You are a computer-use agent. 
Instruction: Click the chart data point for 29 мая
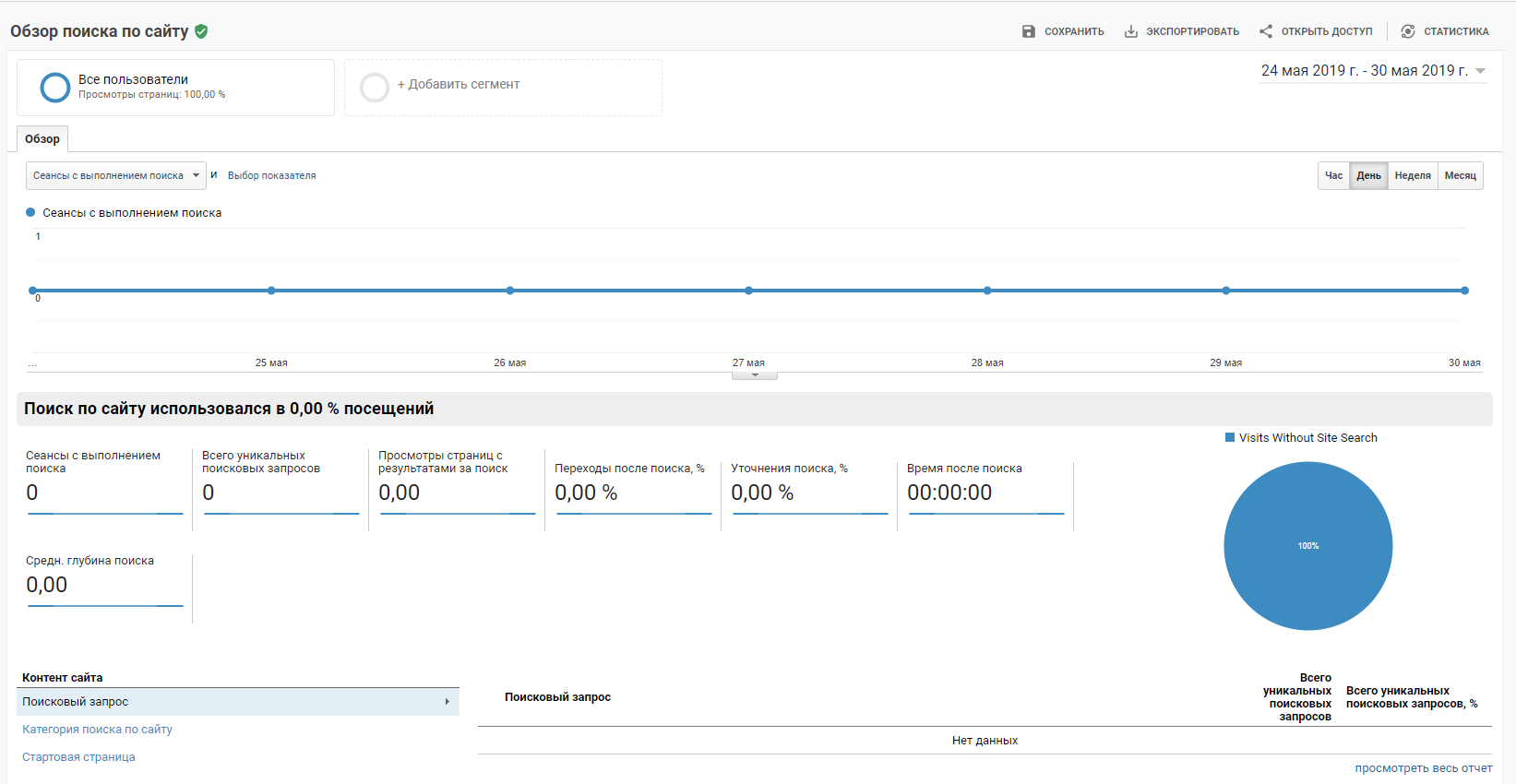[x=1226, y=291]
